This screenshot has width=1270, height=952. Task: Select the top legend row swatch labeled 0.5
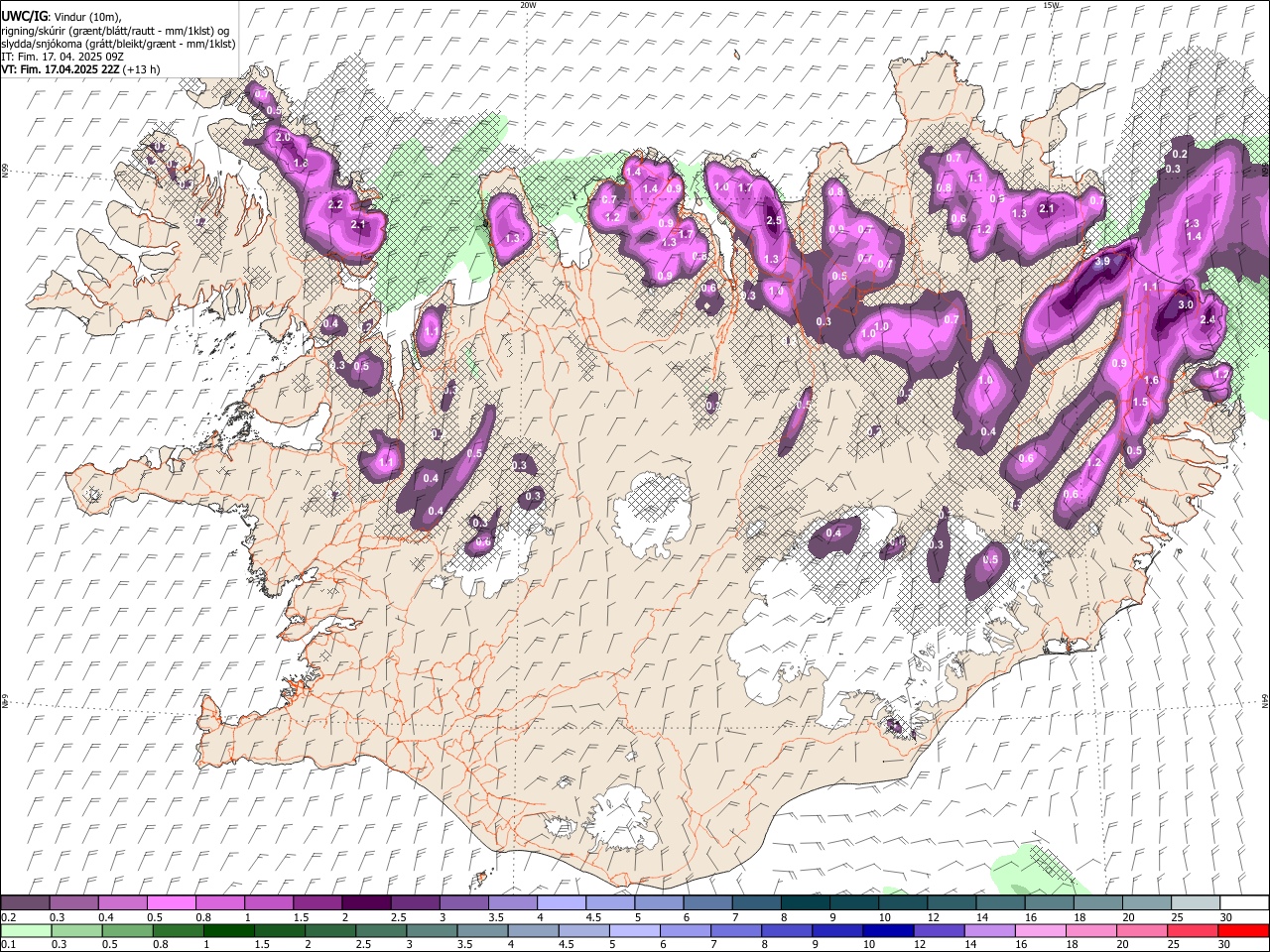(x=171, y=903)
